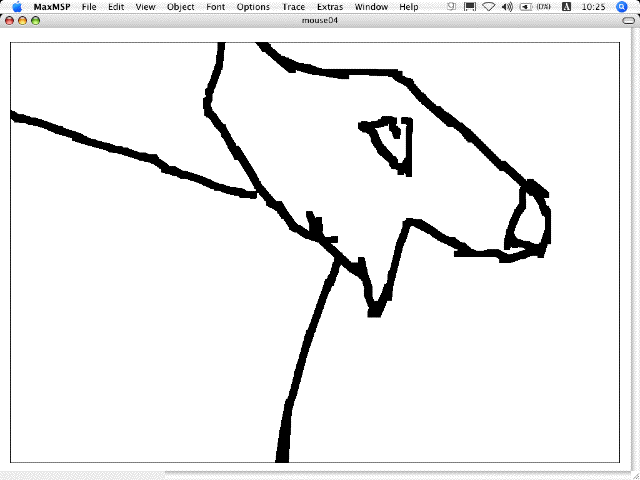Open the Window menu
Viewport: 640px width, 480px height.
click(371, 7)
